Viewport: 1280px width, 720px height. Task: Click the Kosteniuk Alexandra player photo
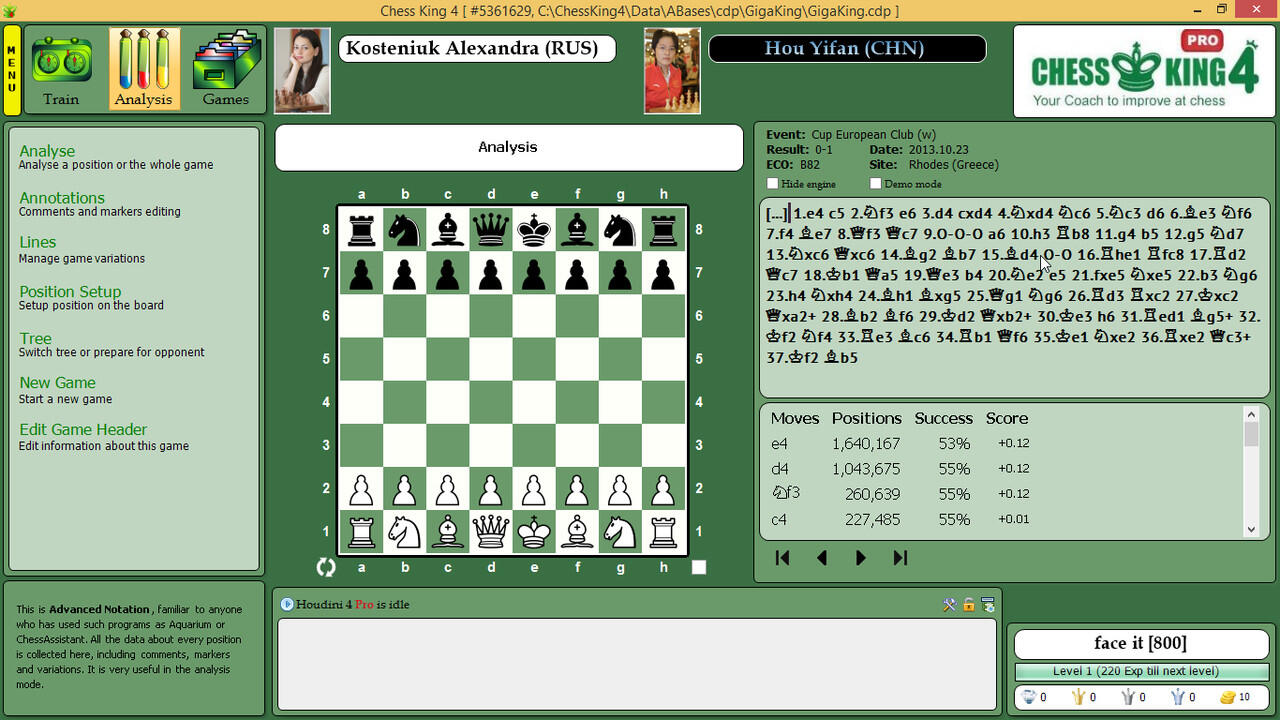[x=302, y=71]
